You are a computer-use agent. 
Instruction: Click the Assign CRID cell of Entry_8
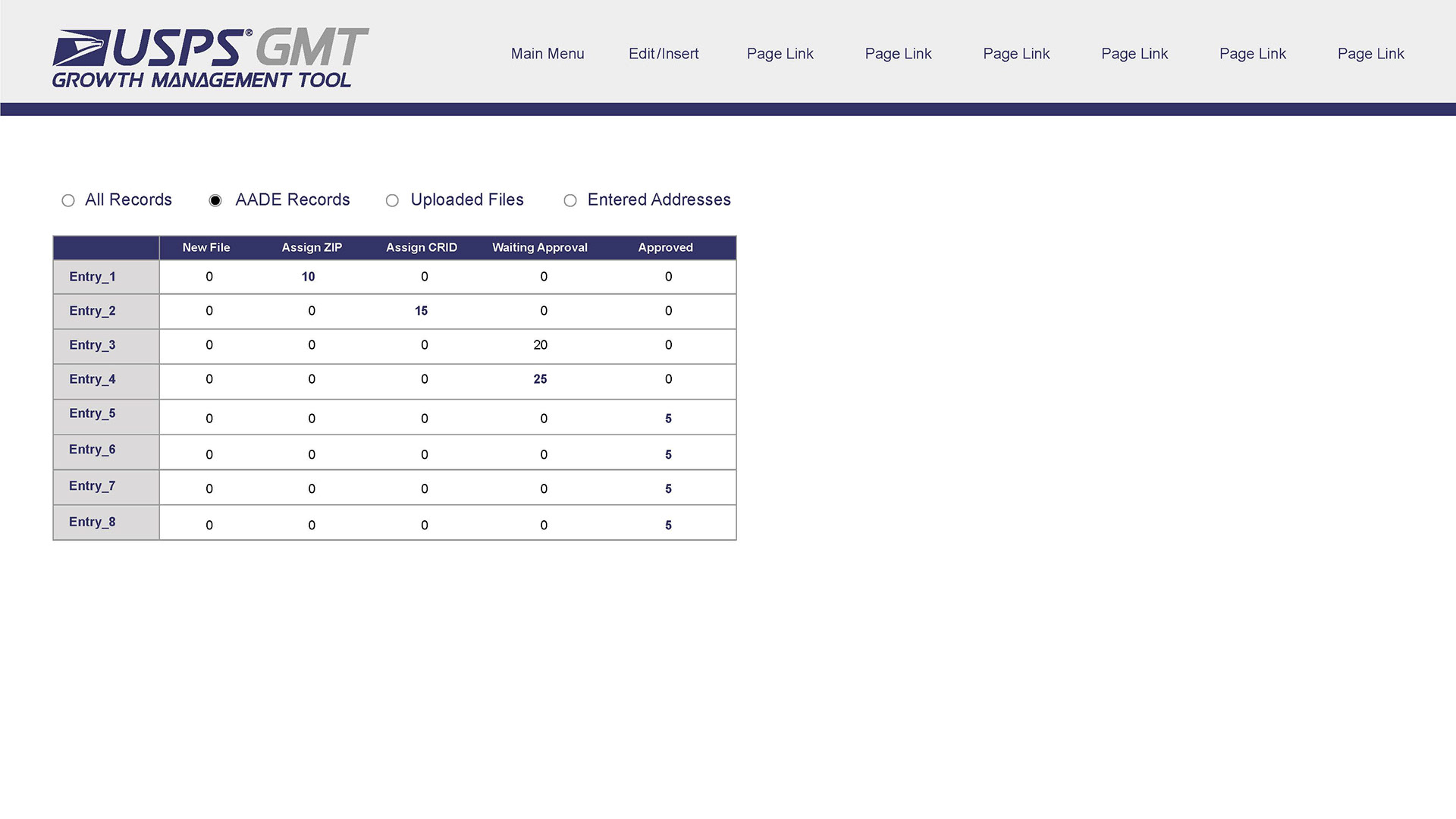point(425,526)
